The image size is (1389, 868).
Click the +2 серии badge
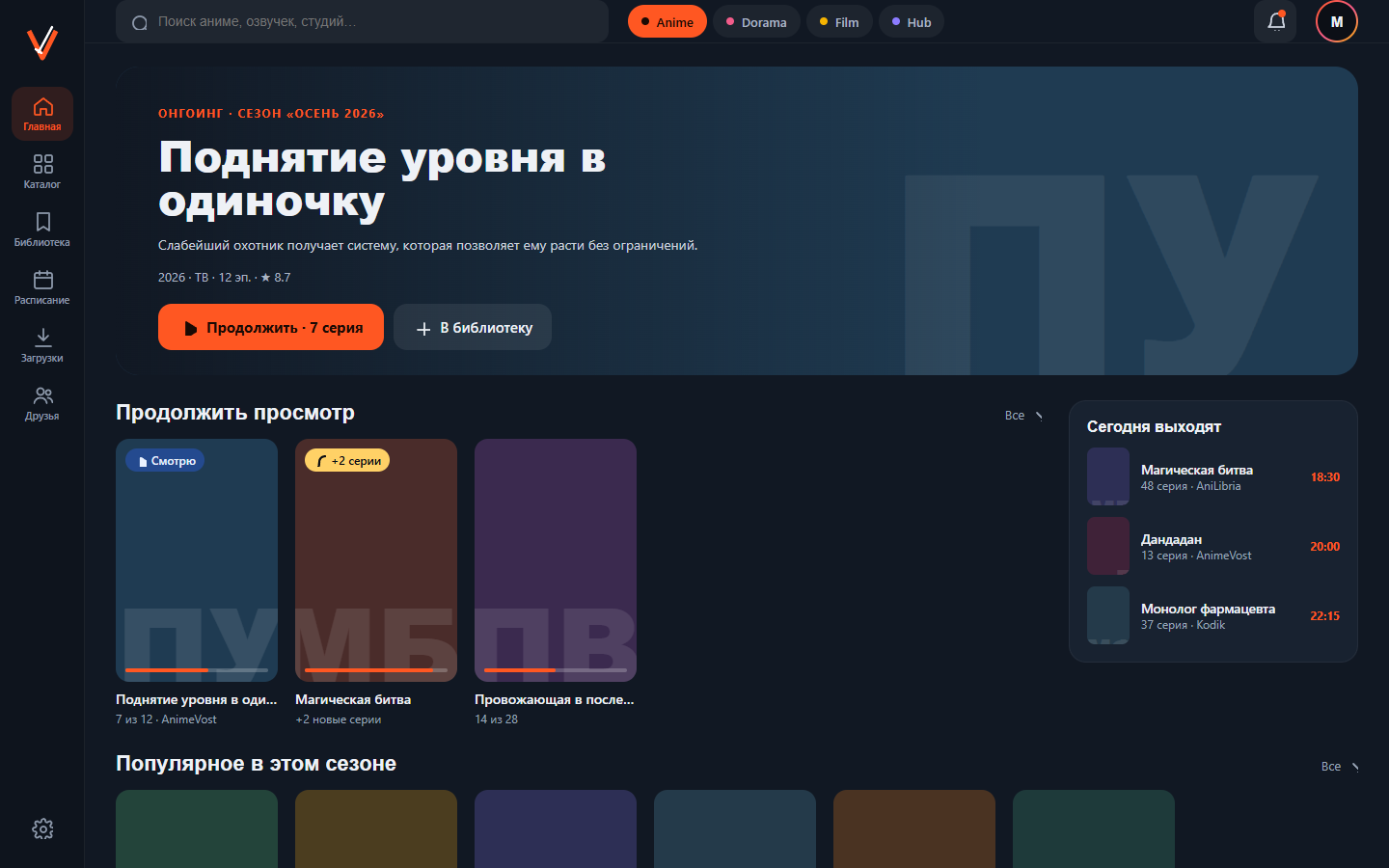coord(347,461)
